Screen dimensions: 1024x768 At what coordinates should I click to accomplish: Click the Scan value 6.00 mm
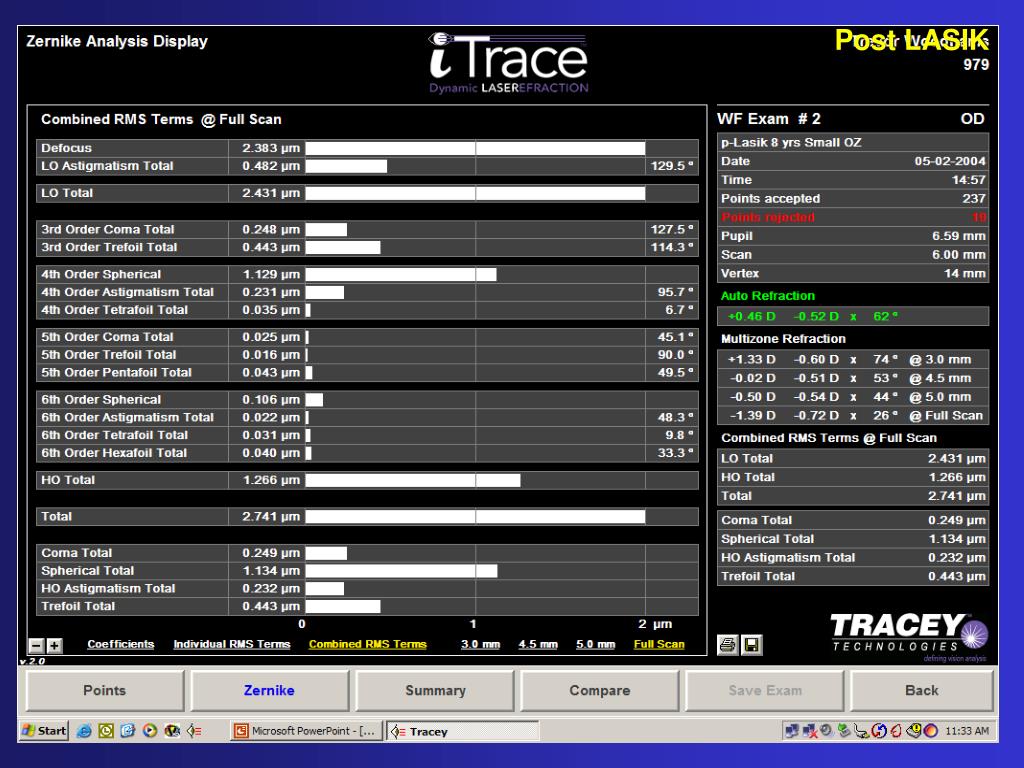tap(959, 255)
